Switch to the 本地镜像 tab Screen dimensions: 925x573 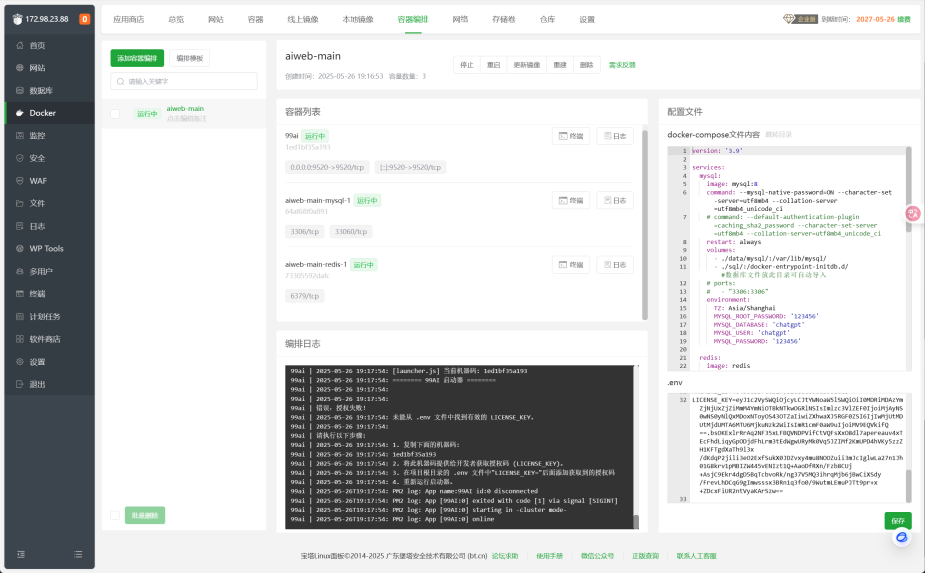point(358,19)
